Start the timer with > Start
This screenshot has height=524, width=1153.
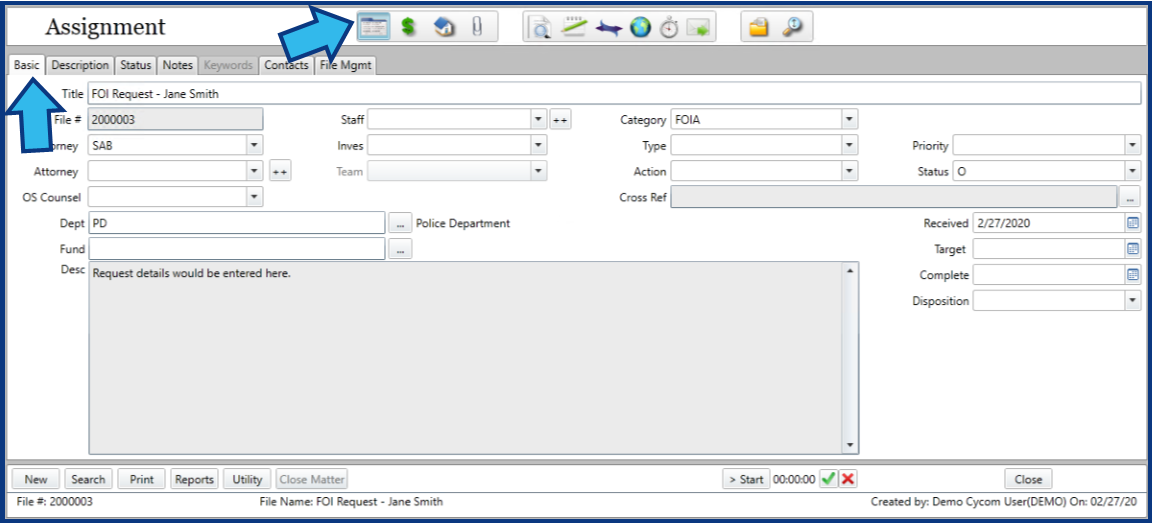tap(746, 479)
